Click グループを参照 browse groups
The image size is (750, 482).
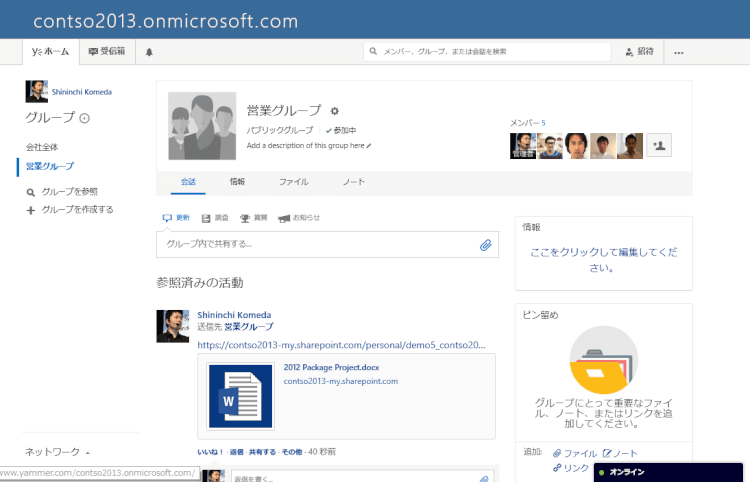pos(62,192)
